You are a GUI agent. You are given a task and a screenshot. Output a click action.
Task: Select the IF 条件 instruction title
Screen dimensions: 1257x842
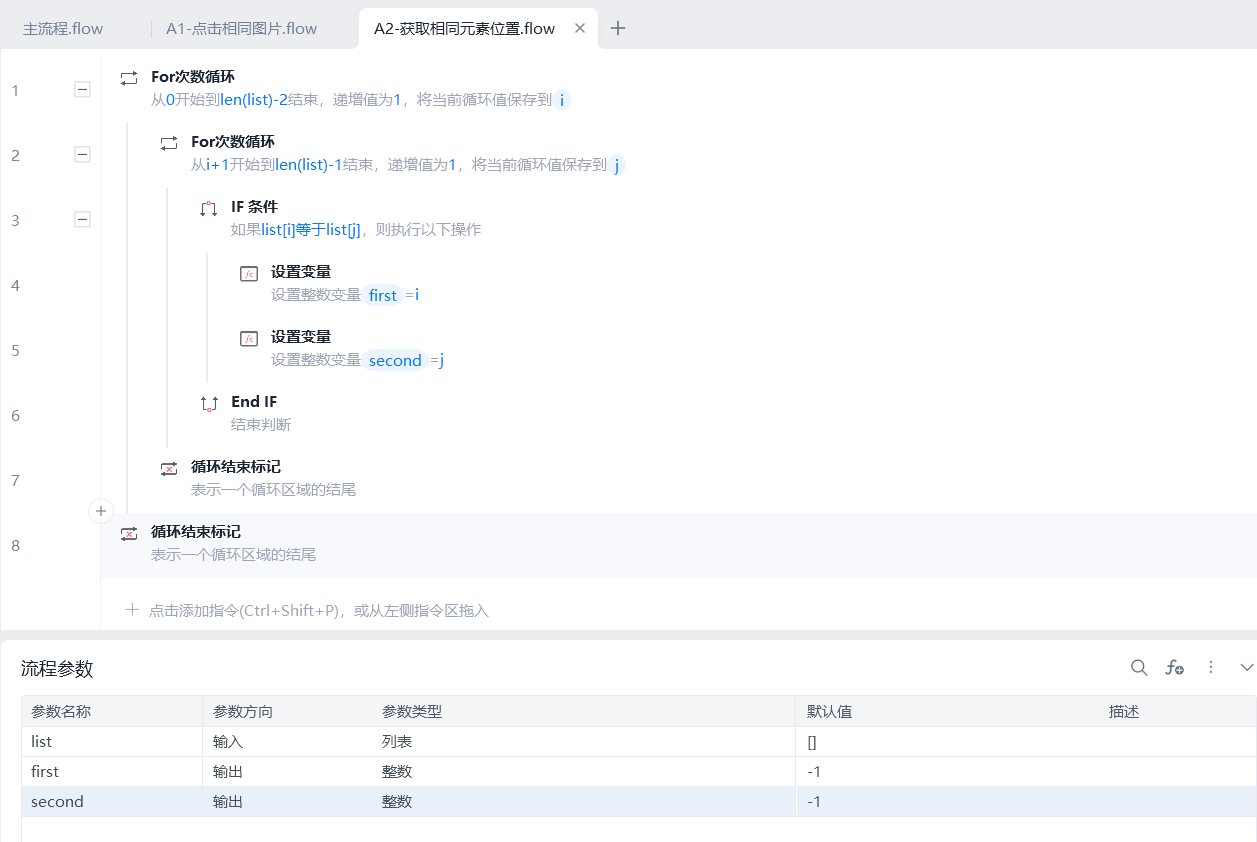[x=254, y=207]
